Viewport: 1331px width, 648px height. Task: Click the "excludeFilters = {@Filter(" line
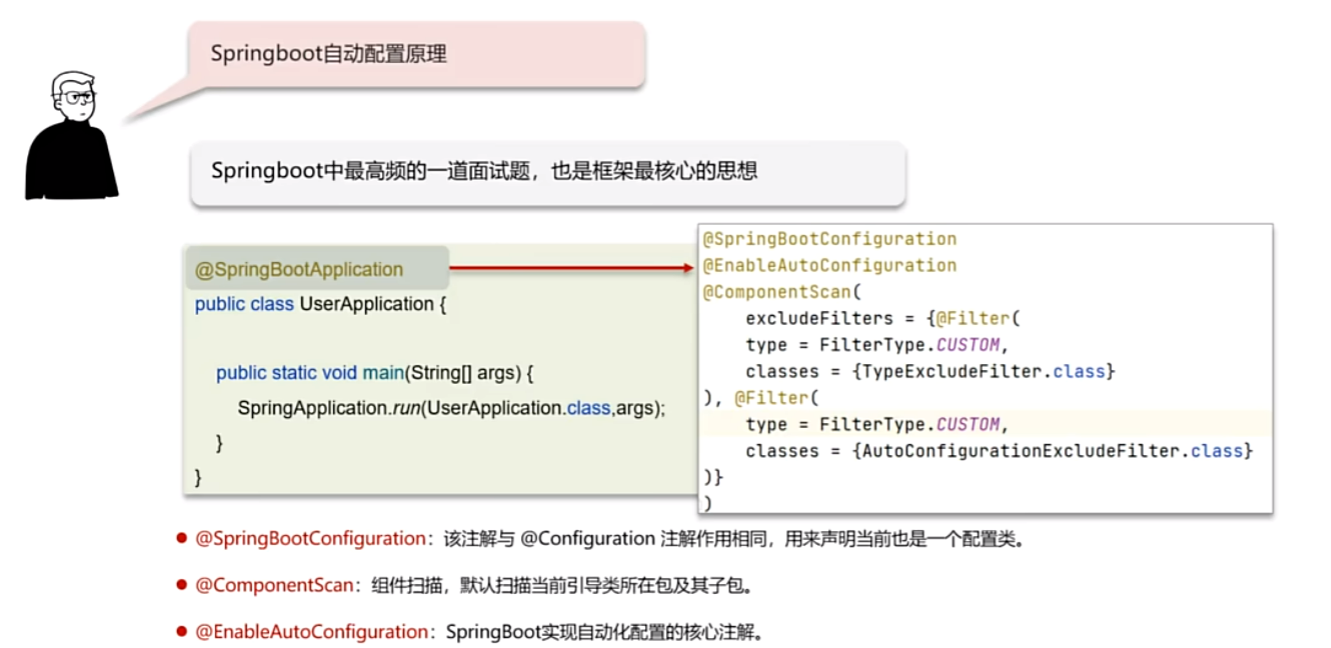tap(881, 319)
